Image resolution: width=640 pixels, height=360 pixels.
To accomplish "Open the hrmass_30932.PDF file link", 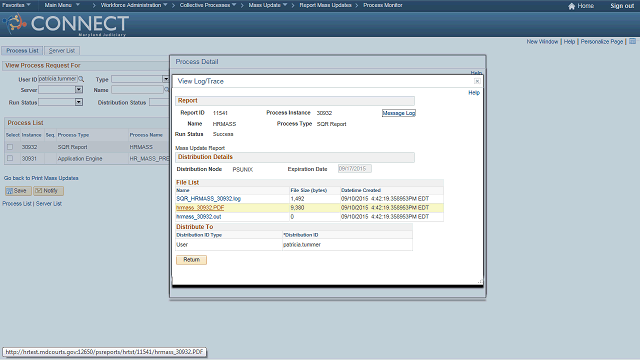I will click(x=200, y=208).
